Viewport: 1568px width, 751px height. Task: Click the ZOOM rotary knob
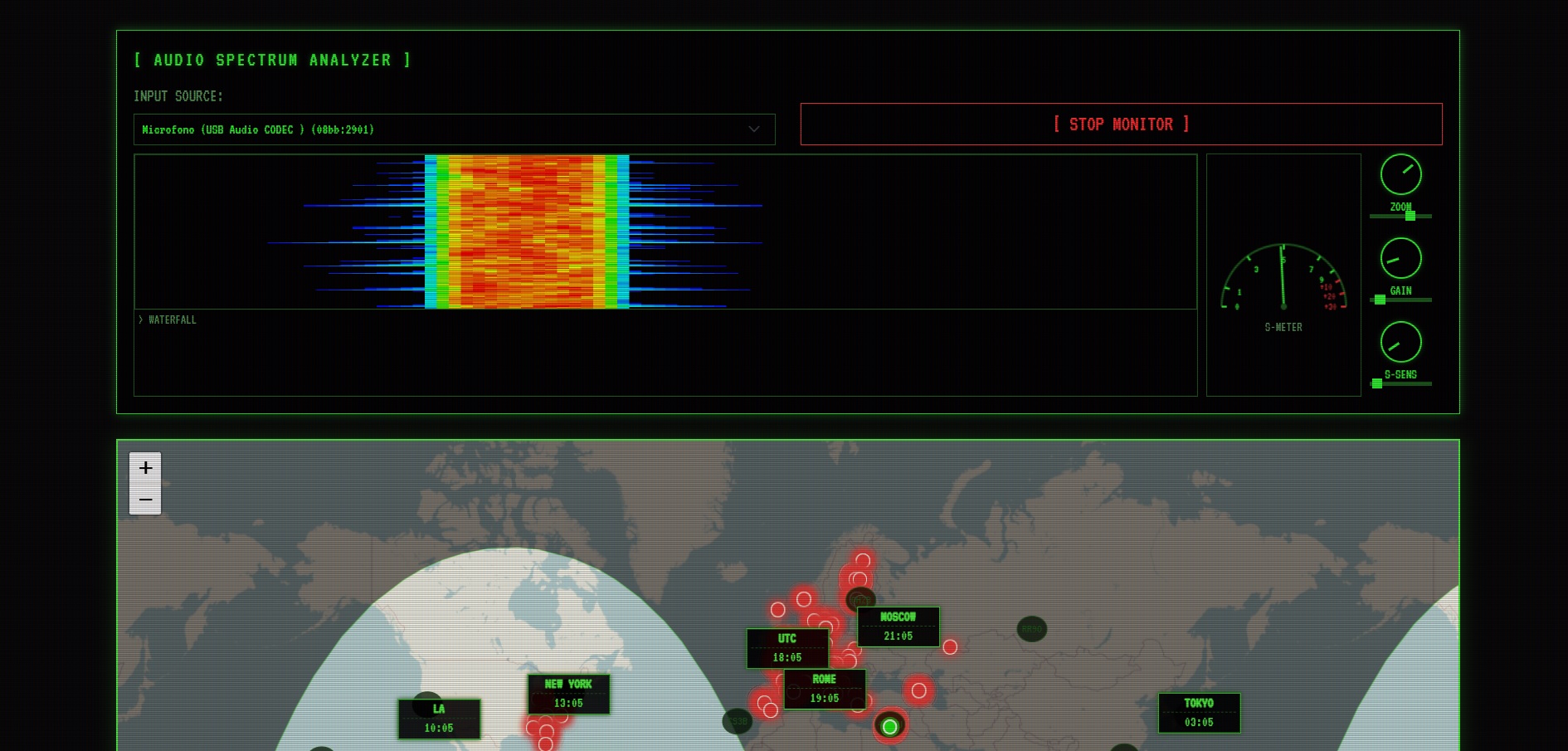click(x=1400, y=175)
